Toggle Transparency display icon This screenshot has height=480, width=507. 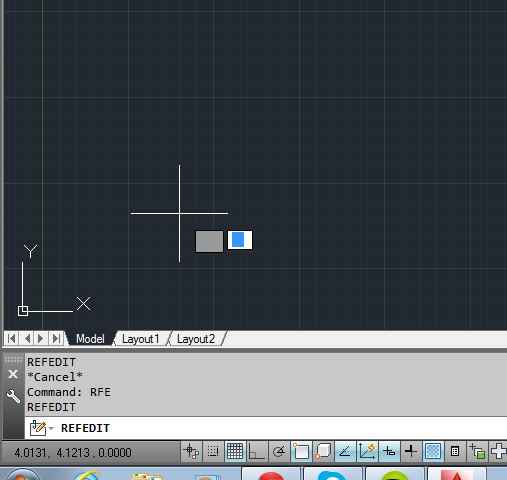pos(433,452)
